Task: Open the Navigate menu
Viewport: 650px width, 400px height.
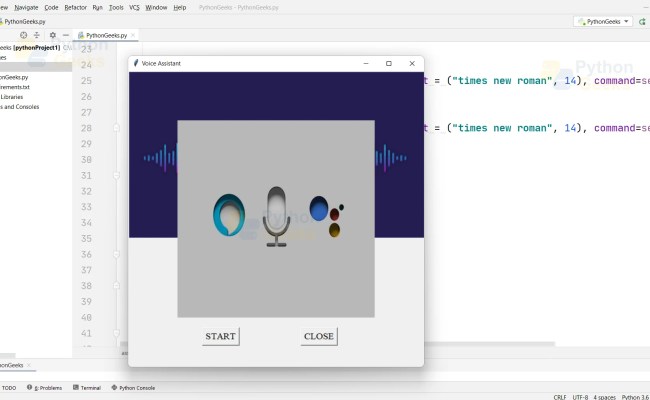Action: click(26, 7)
